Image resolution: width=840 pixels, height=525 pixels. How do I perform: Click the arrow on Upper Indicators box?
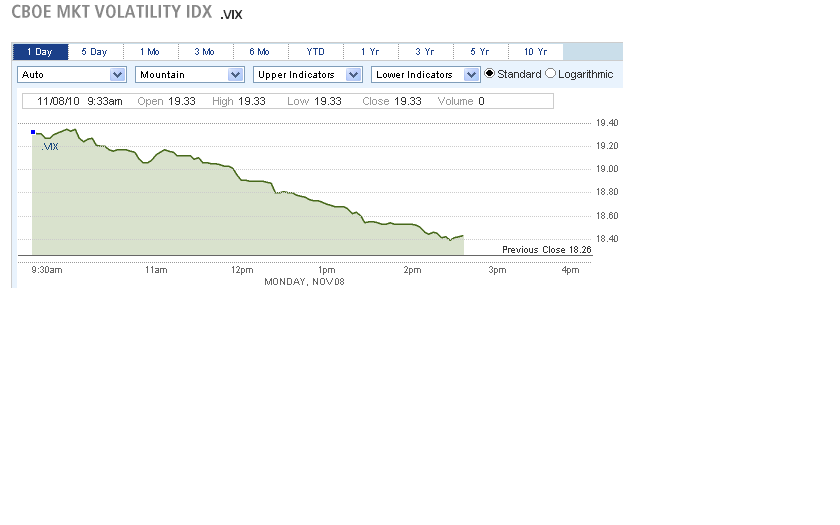pos(353,74)
